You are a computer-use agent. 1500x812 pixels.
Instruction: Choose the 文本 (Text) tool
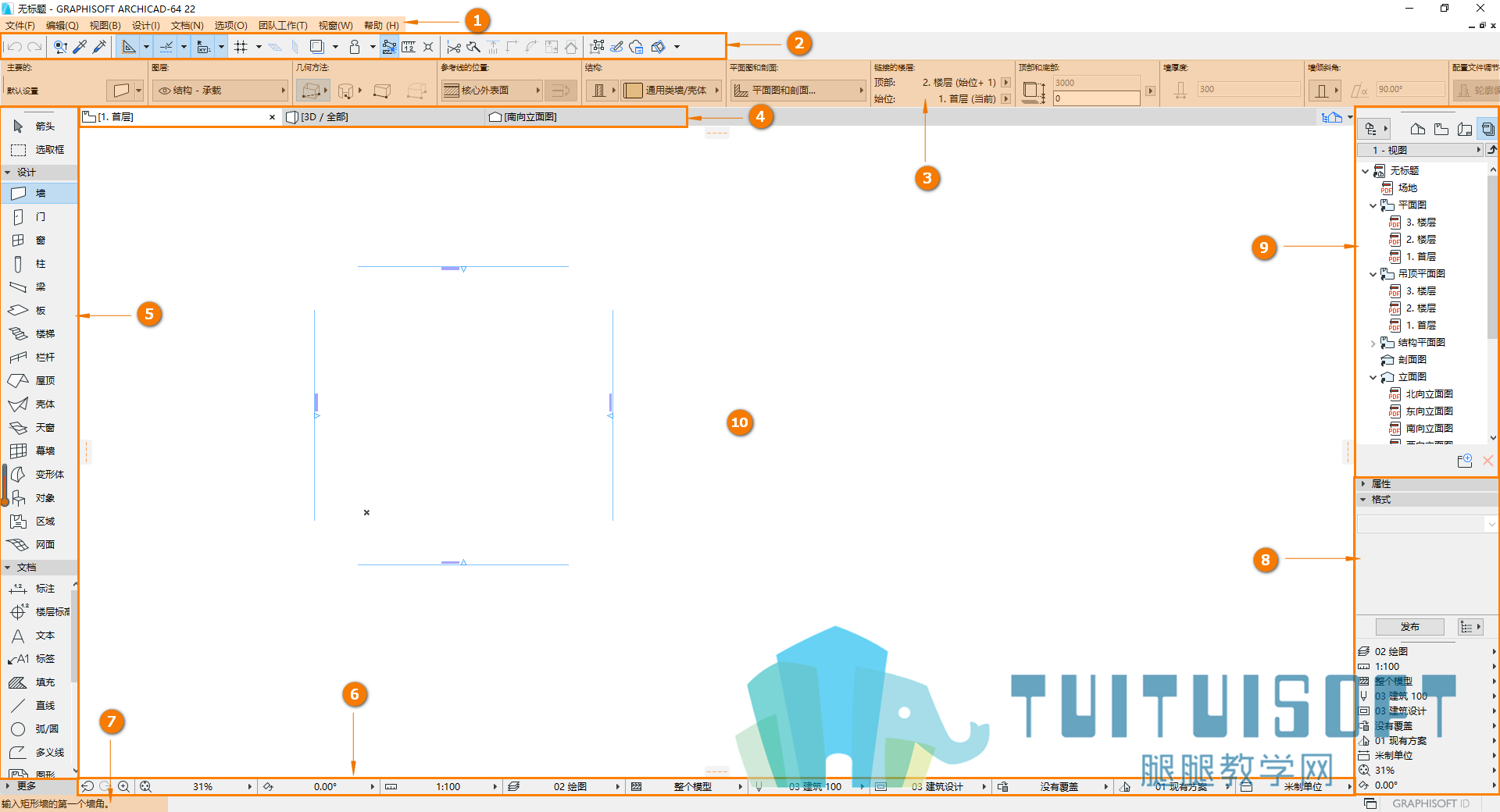coord(37,635)
